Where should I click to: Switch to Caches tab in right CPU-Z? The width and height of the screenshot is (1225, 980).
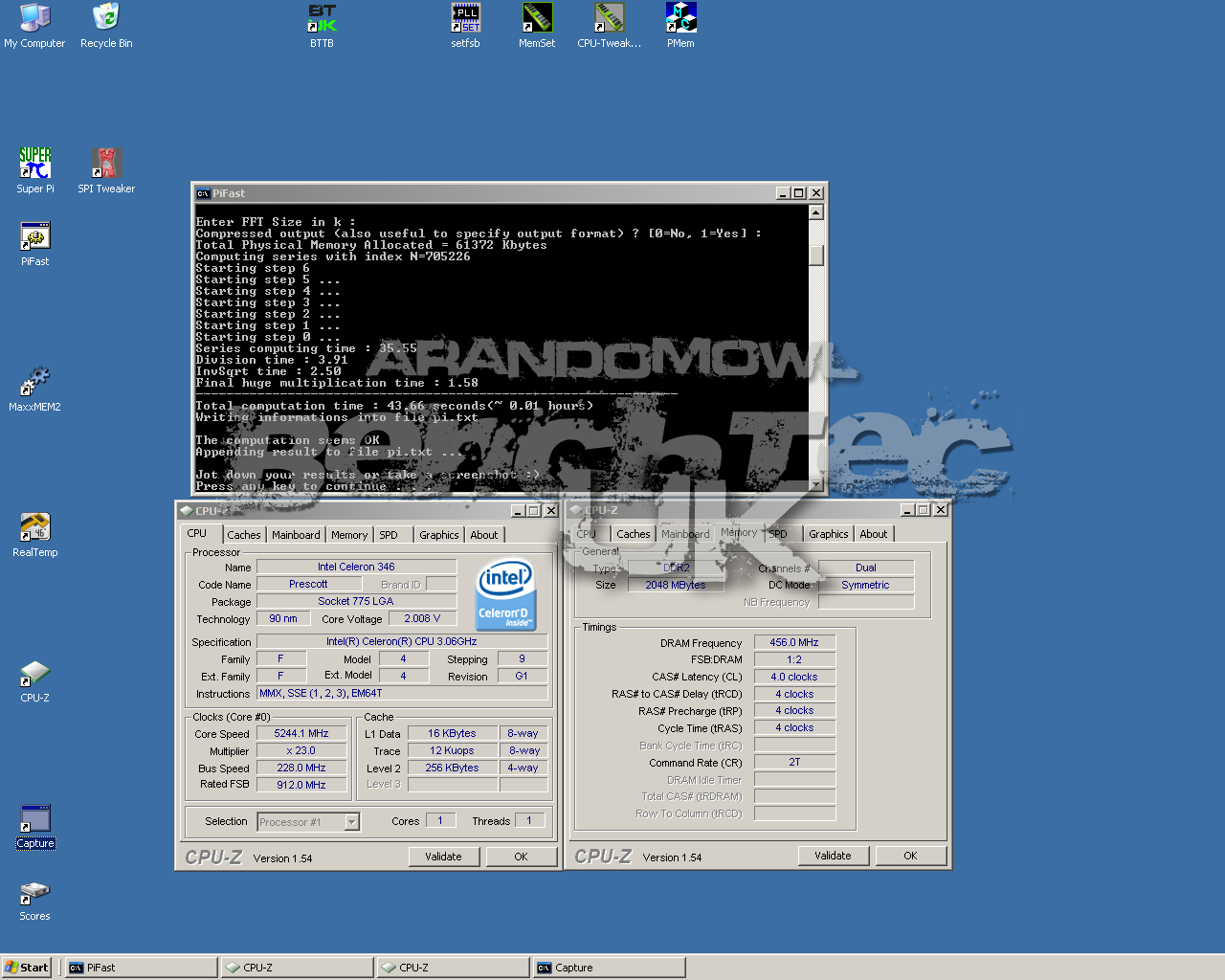coord(634,534)
